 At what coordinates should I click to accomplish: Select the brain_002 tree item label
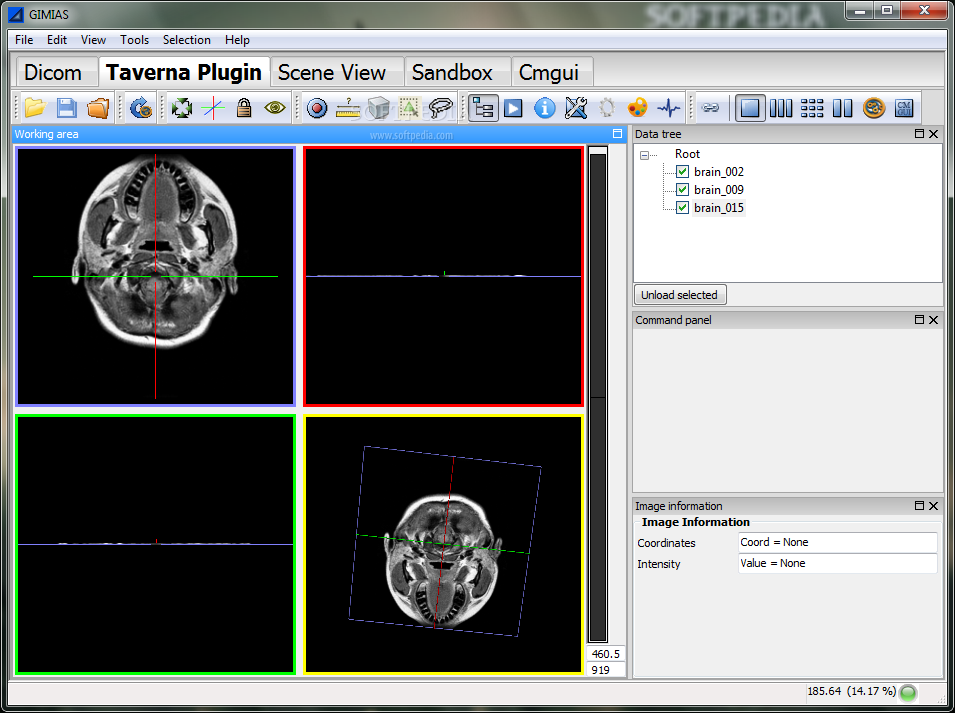tap(719, 172)
